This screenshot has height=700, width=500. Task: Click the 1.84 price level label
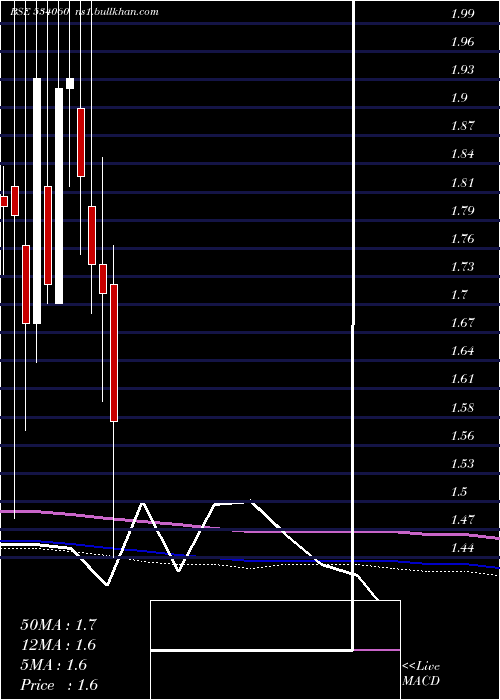[x=462, y=154]
